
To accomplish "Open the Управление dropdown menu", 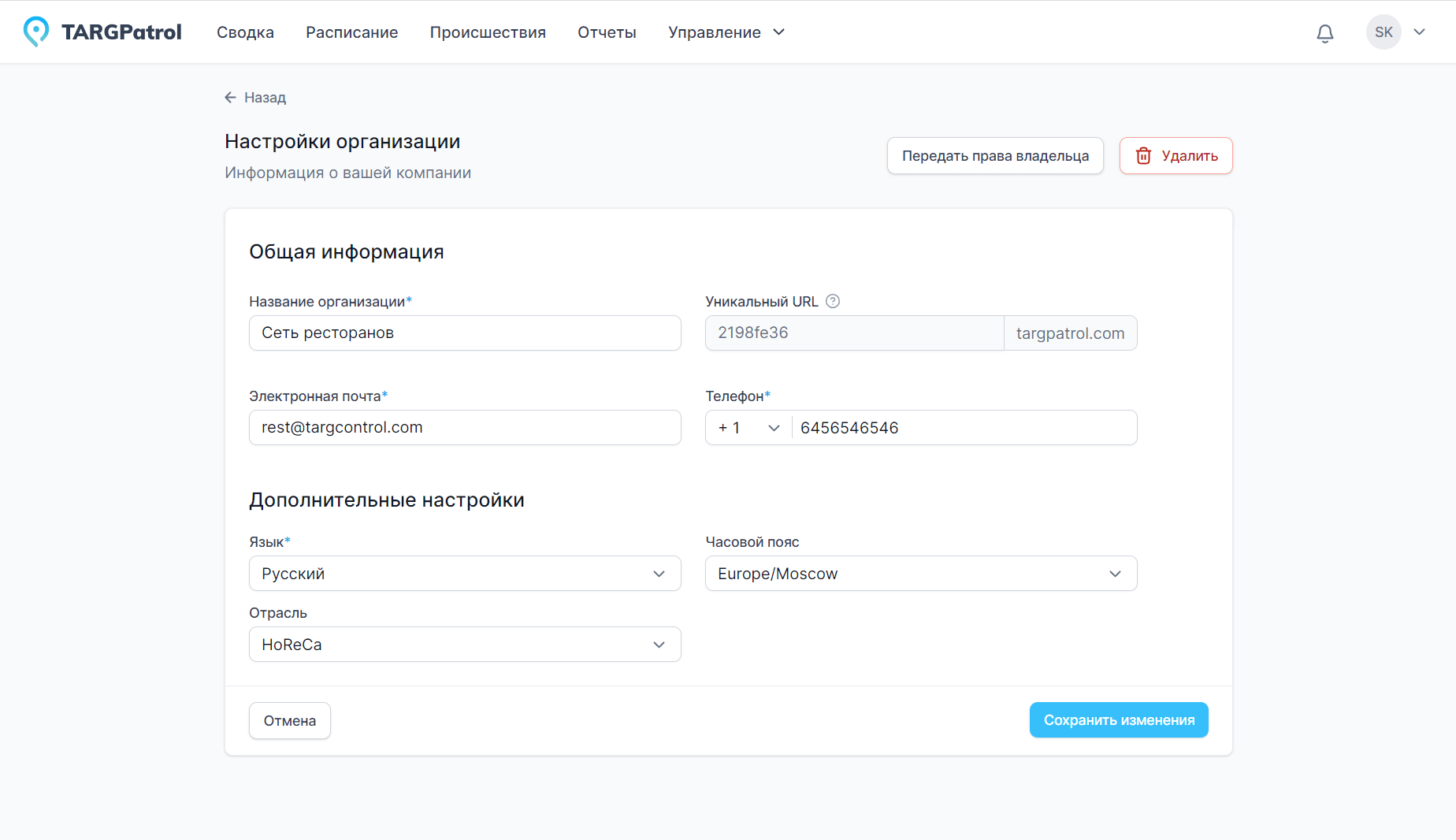I will pyautogui.click(x=726, y=32).
